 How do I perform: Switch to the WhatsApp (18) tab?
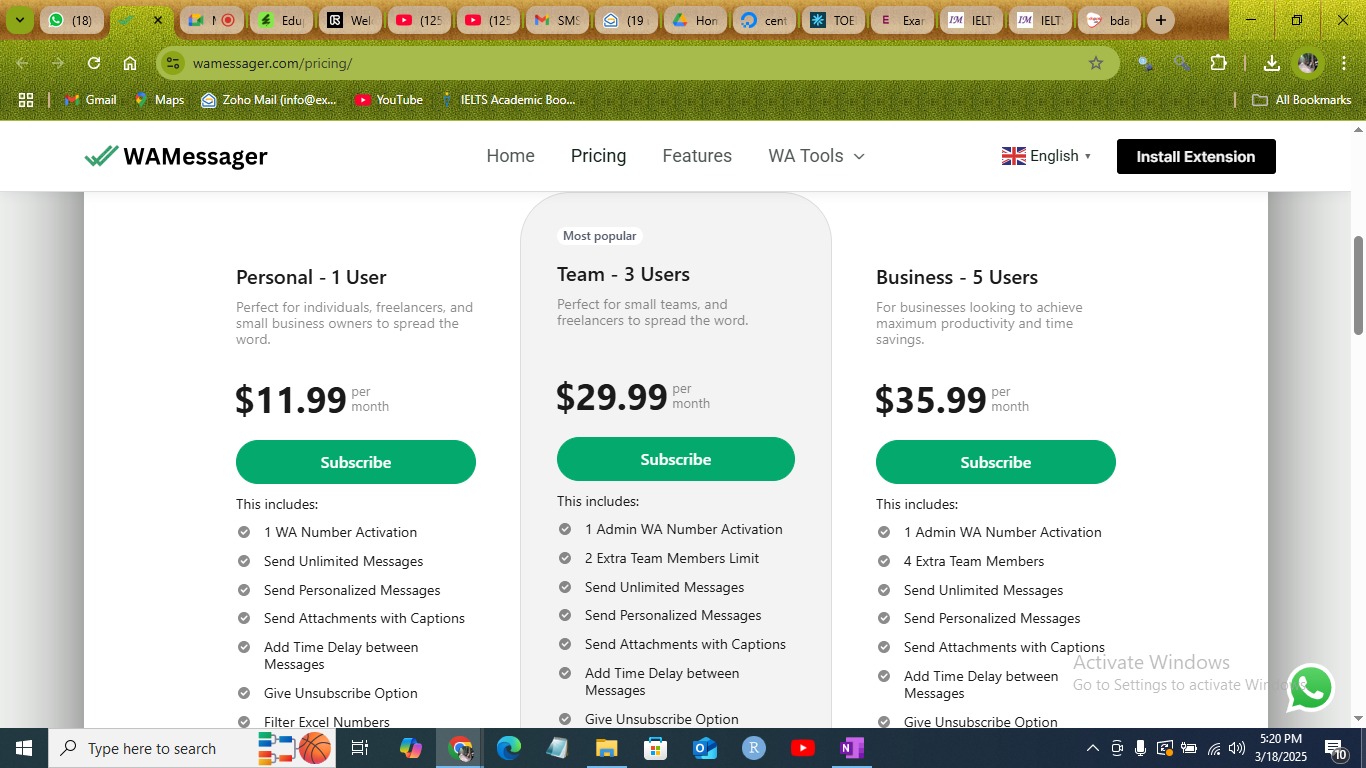click(x=71, y=20)
